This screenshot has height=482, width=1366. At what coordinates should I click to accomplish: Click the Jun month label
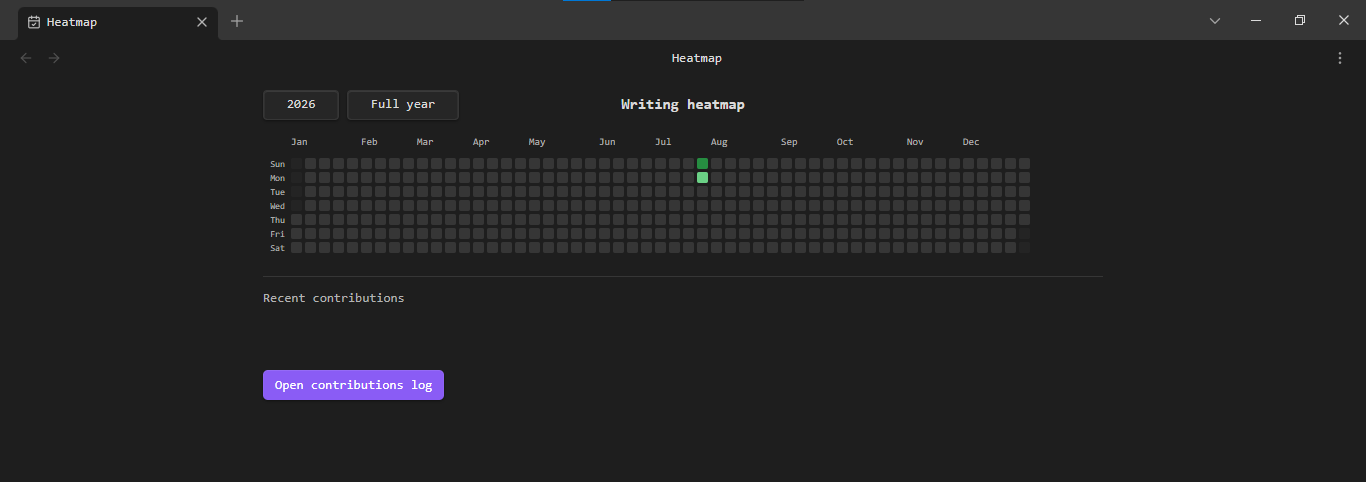[x=607, y=142]
